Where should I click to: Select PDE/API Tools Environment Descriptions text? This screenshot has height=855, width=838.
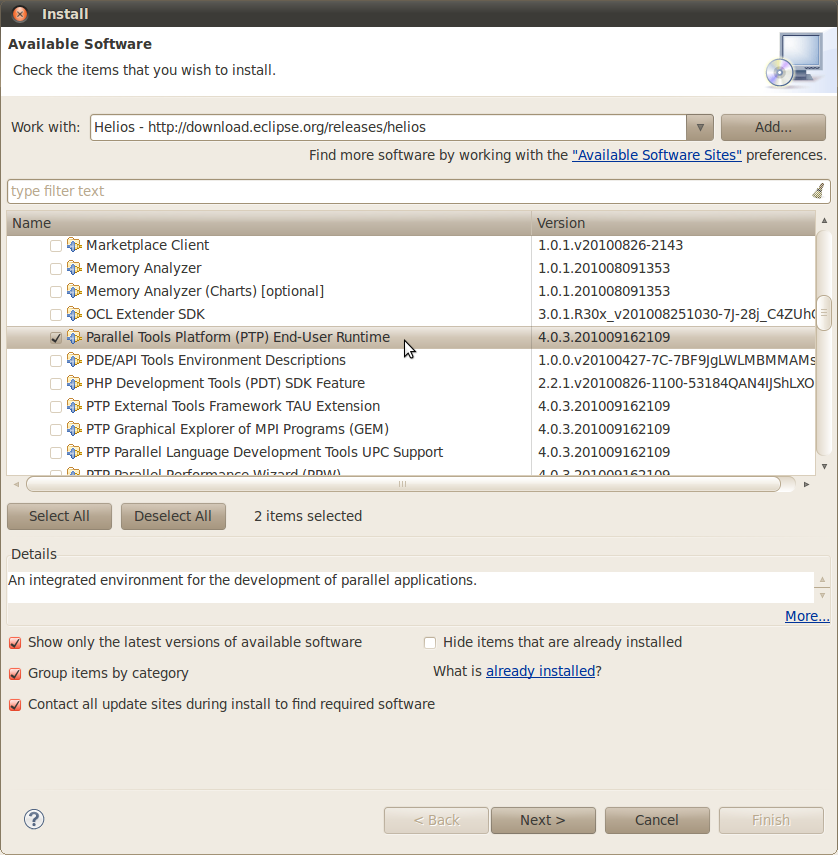click(x=216, y=360)
